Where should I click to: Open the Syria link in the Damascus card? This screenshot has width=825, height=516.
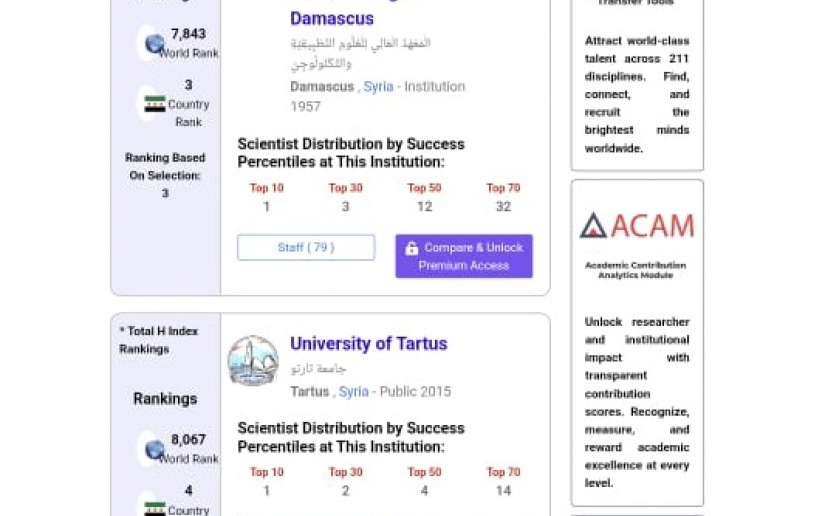pos(378,86)
